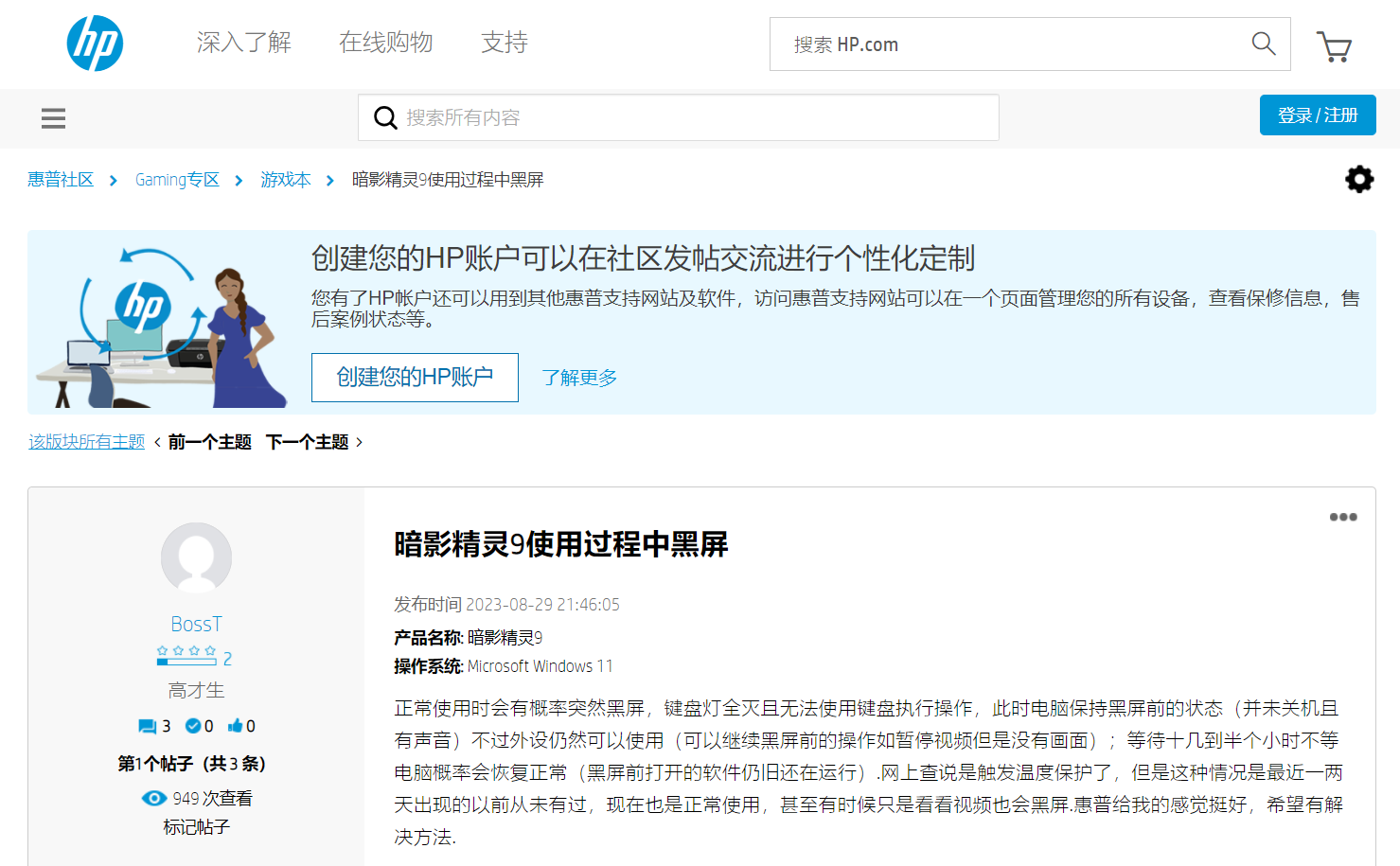Click the post title 暗影精灵9使用过程中黑屏
The image size is (1400, 866).
tap(561, 544)
